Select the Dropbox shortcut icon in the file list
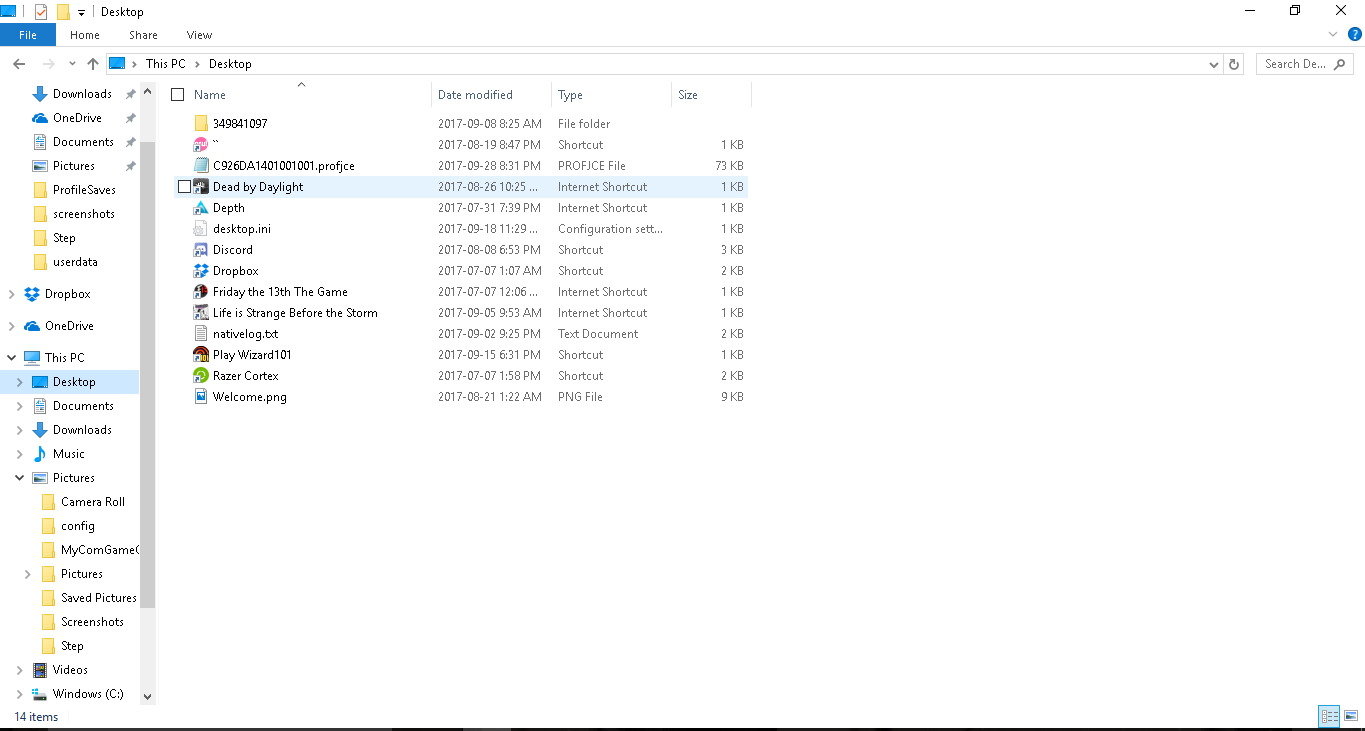 (x=201, y=271)
